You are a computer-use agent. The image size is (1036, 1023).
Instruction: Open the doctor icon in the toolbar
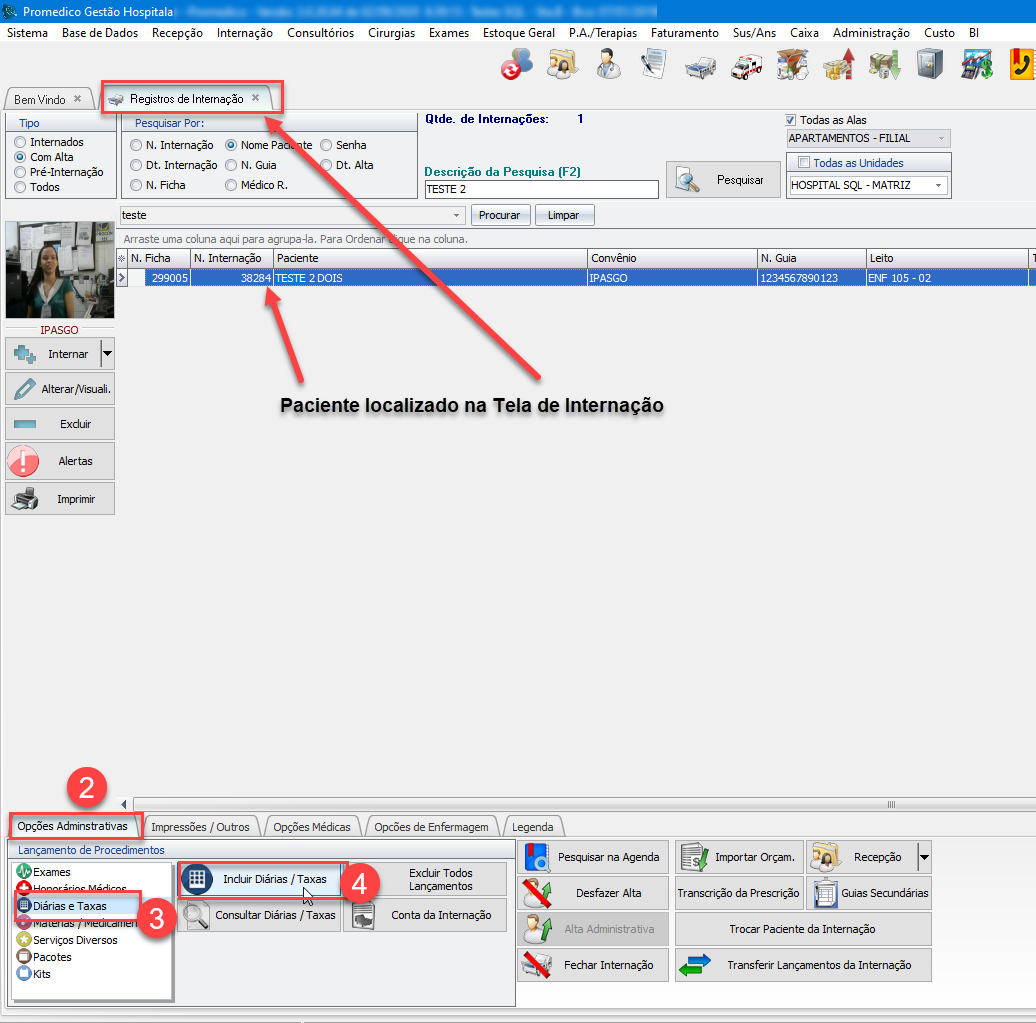(608, 65)
